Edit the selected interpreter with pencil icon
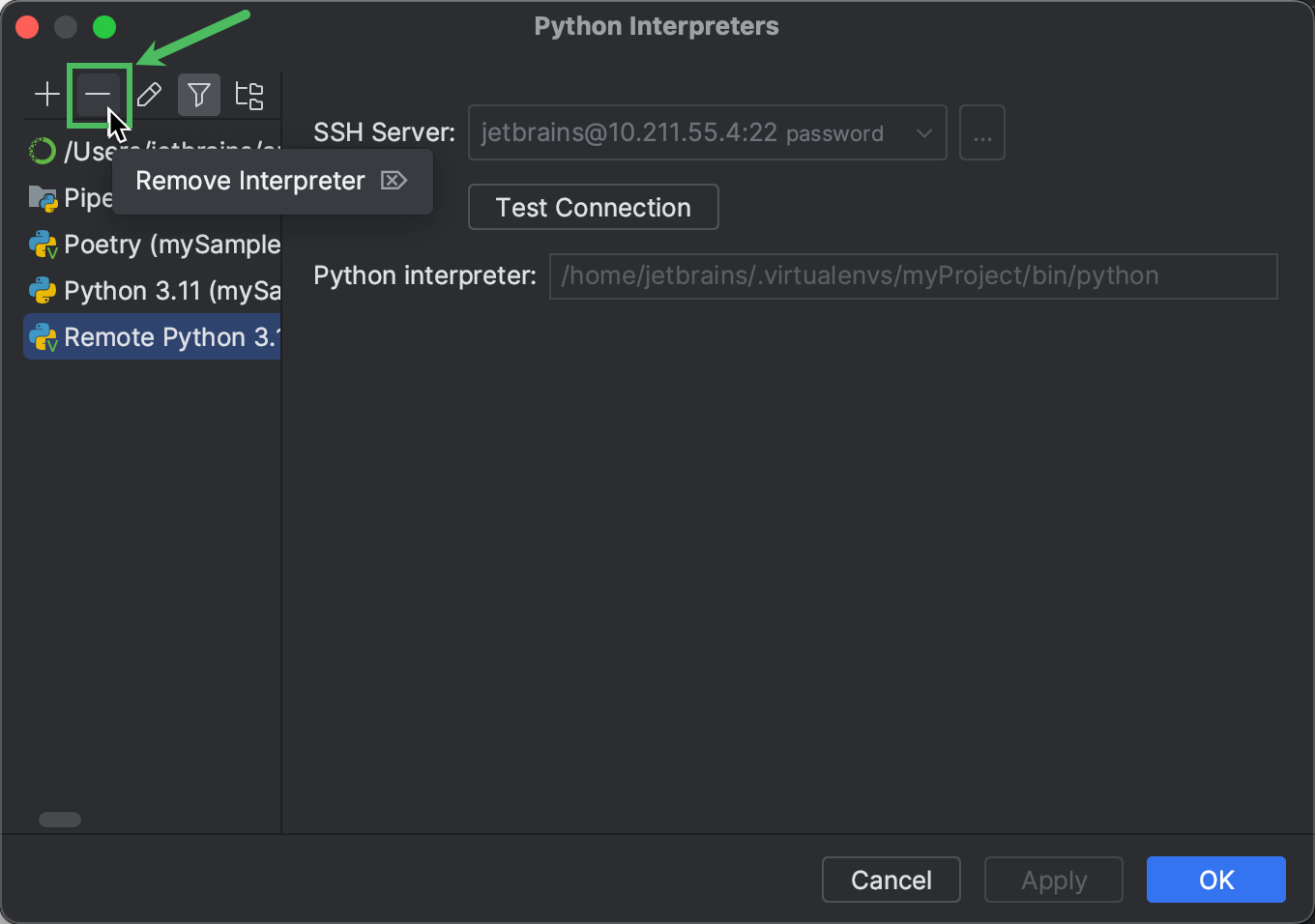Viewport: 1315px width, 924px height. (149, 94)
